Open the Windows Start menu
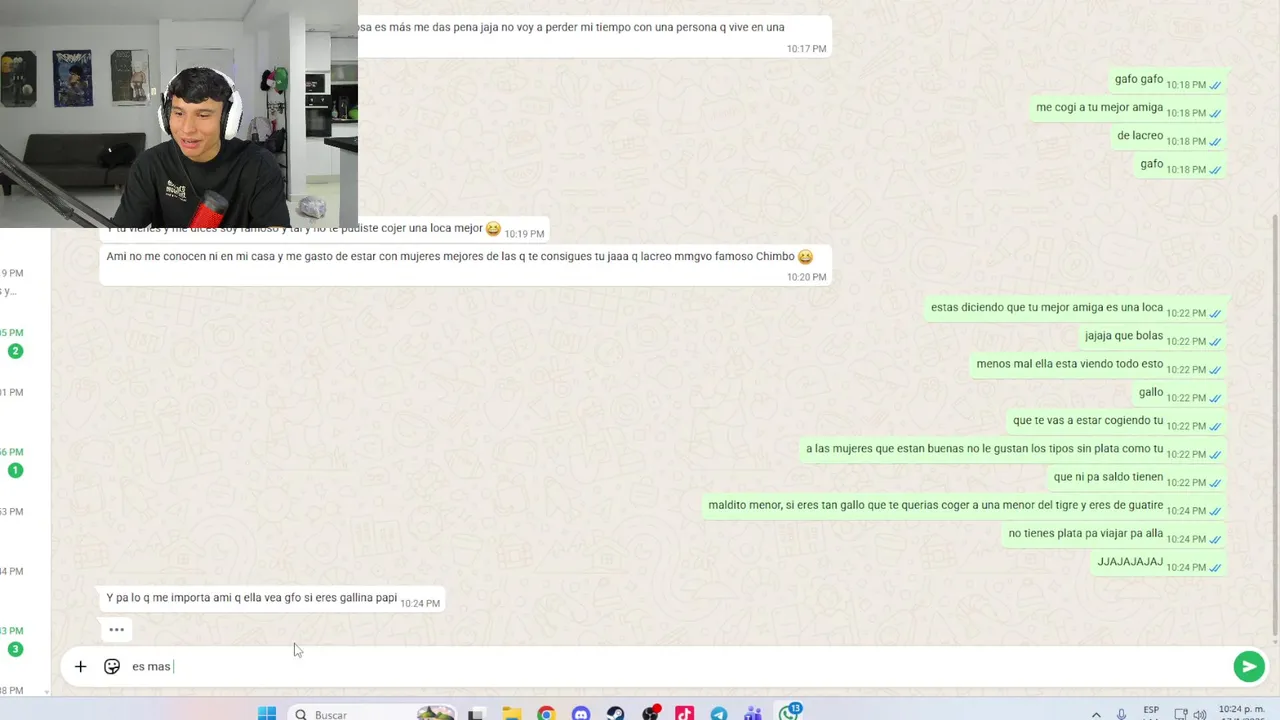The height and width of the screenshot is (720, 1280). pos(267,714)
